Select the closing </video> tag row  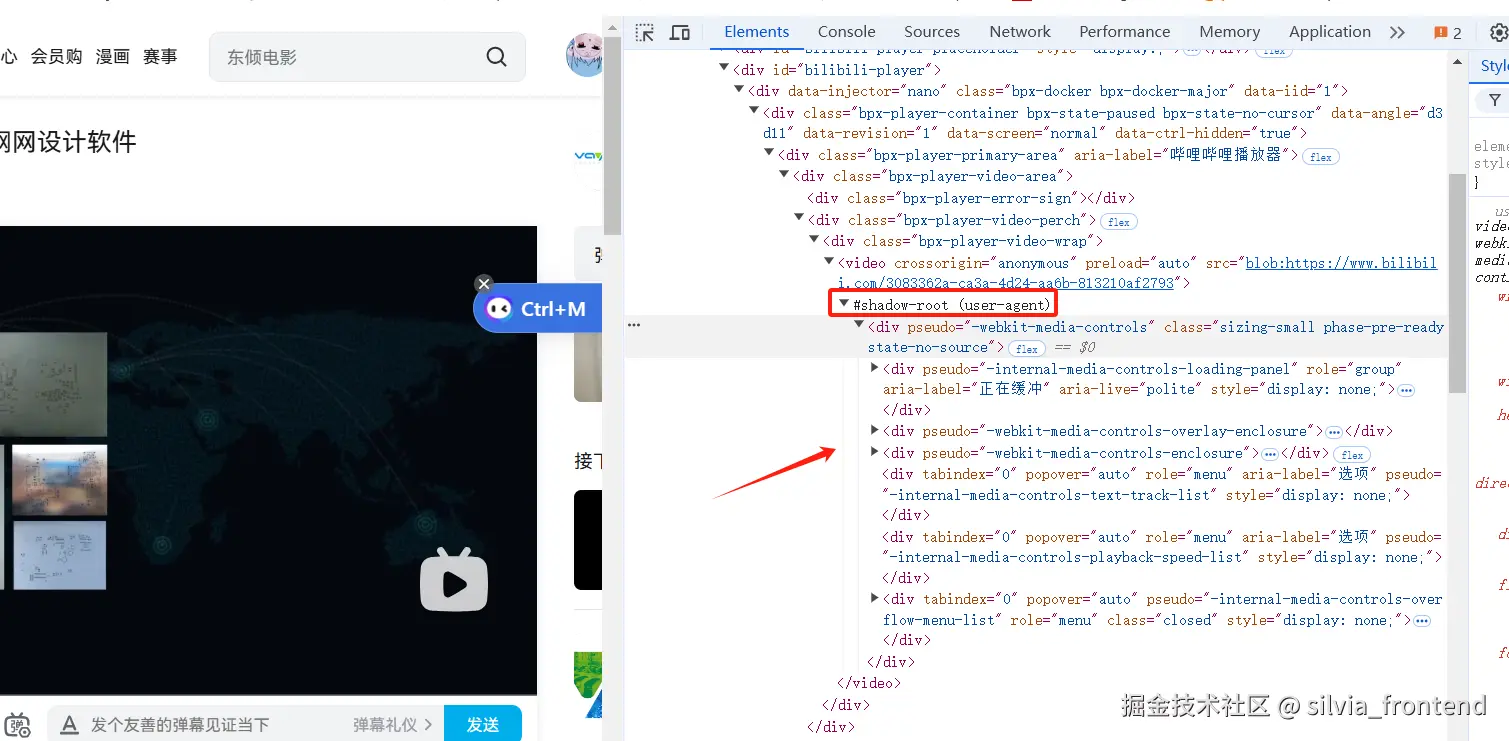869,683
